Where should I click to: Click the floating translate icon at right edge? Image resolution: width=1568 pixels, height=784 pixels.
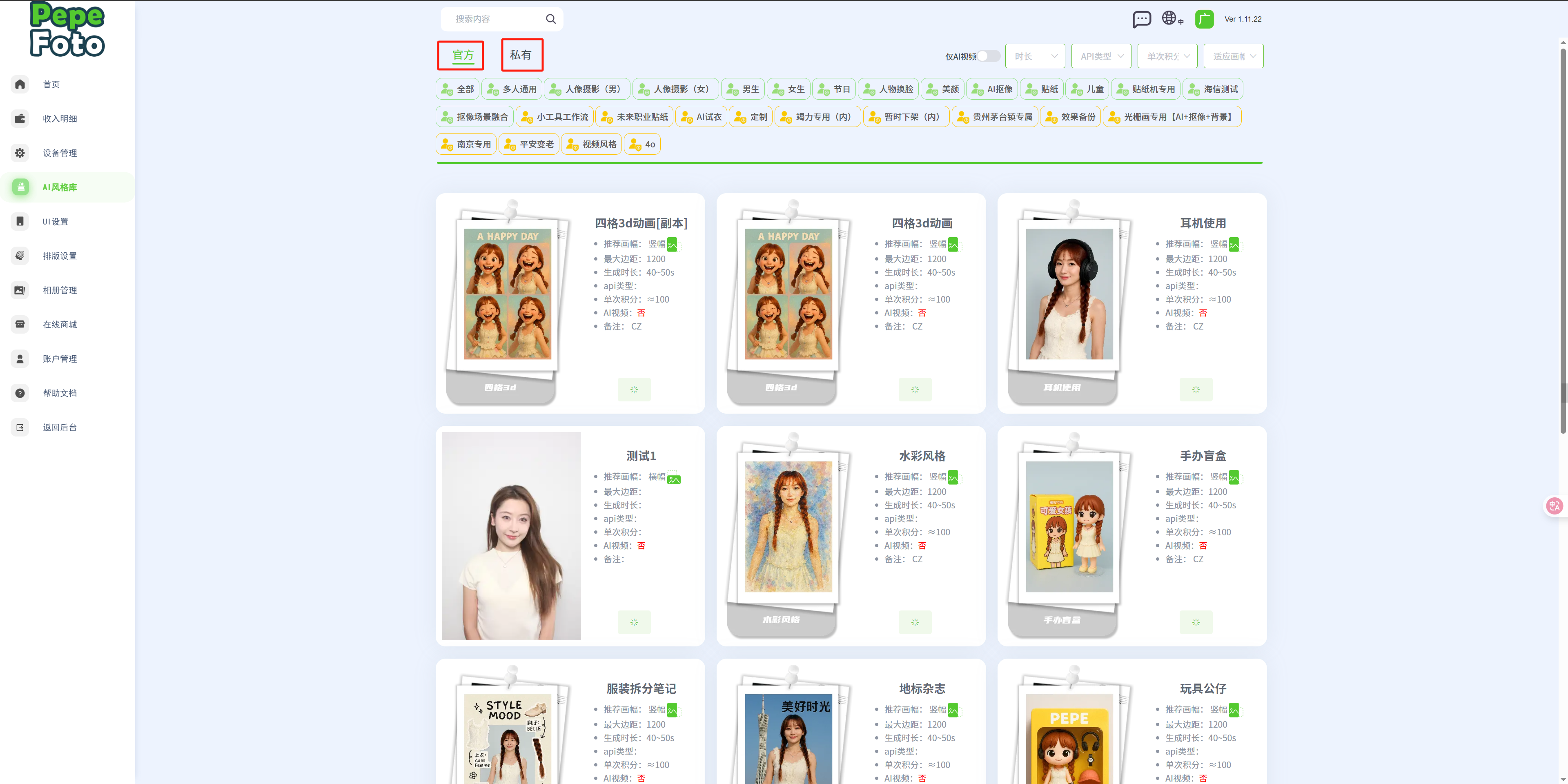pyautogui.click(x=1555, y=505)
